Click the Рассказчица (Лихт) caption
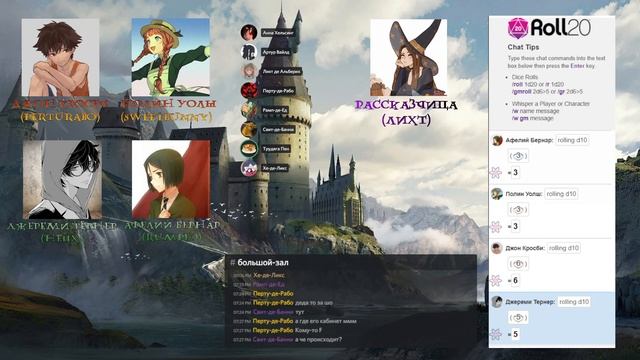 click(x=406, y=112)
